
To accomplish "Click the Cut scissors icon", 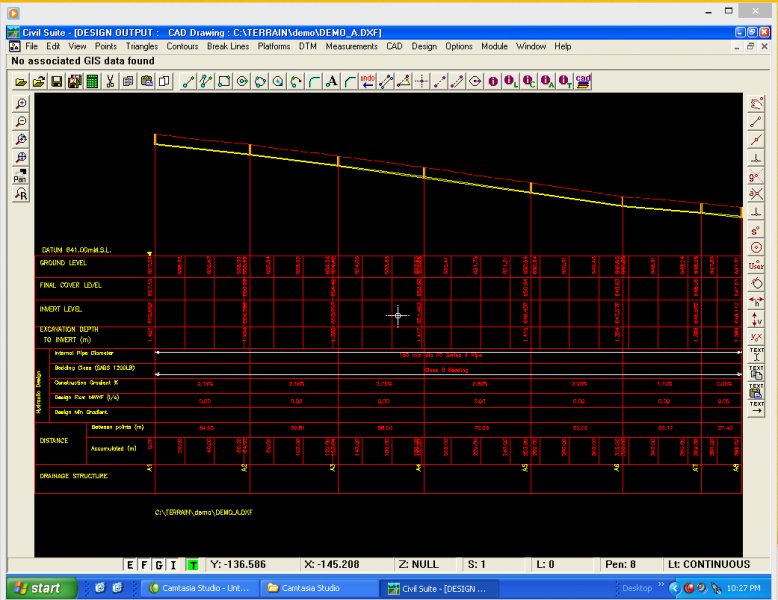I will (x=111, y=81).
